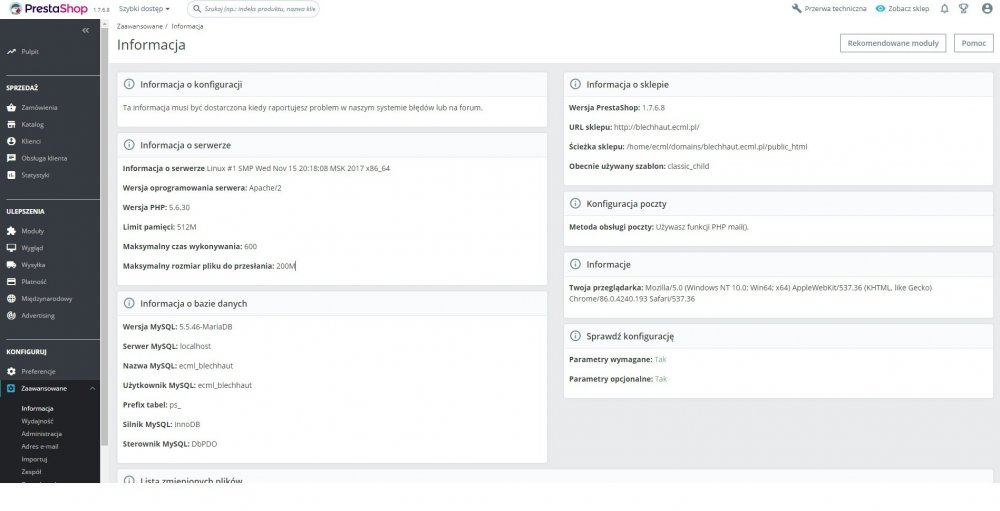
Task: Click the Rekomendowane moduły button
Action: [x=893, y=43]
